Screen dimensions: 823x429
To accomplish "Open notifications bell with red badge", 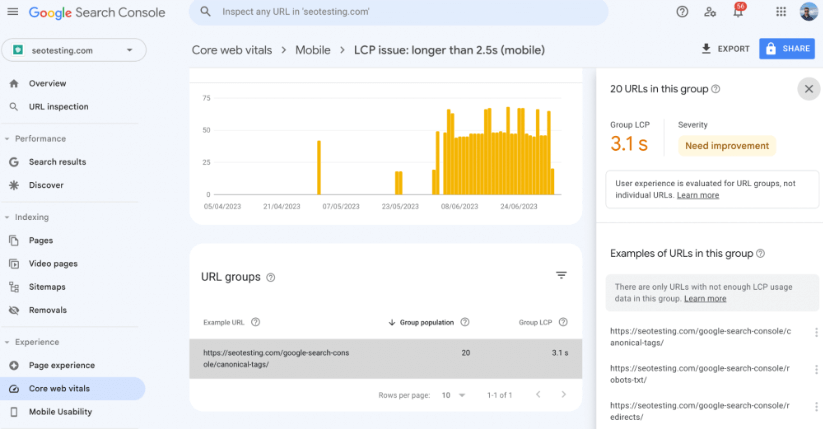I will click(738, 11).
